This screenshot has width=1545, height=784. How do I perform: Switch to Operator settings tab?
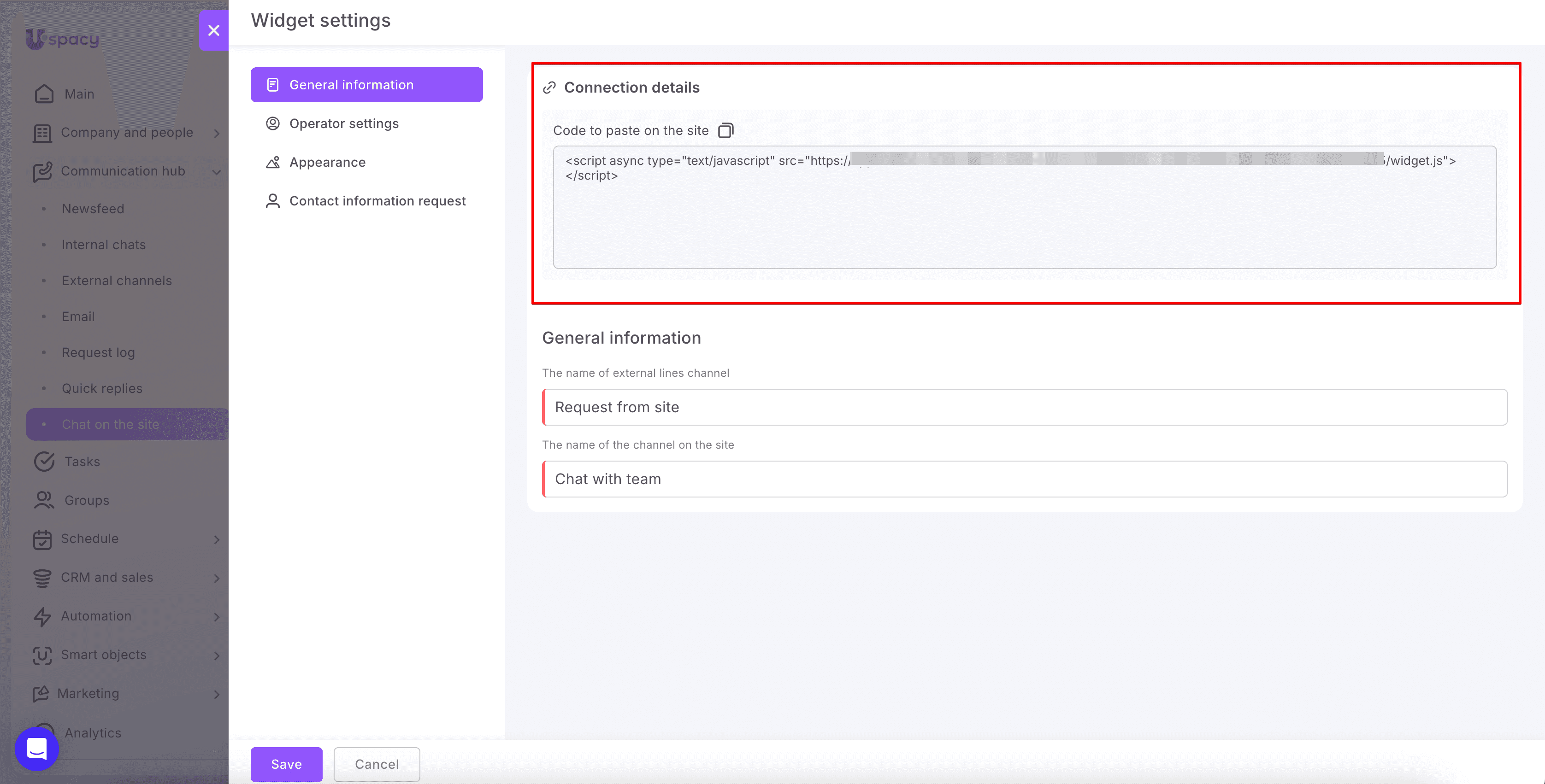366,123
